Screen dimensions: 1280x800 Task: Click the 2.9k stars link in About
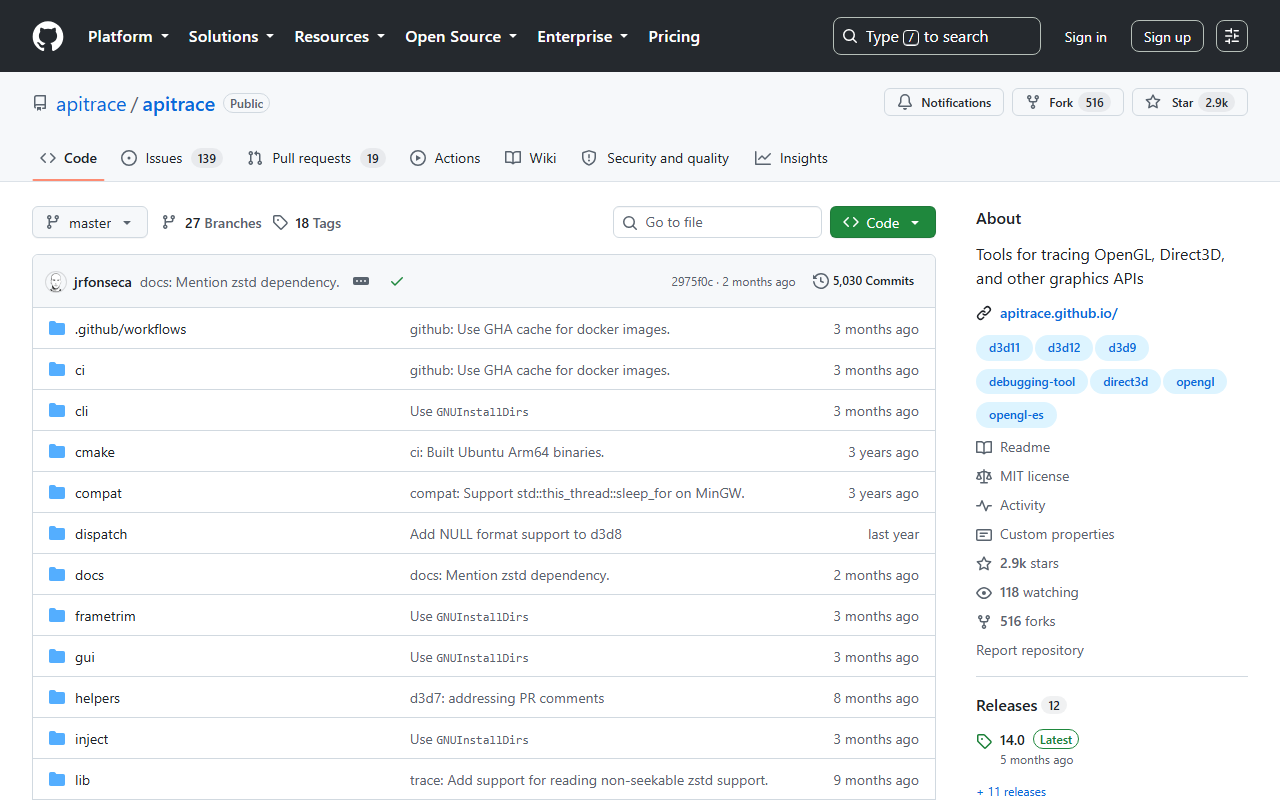click(x=1018, y=563)
